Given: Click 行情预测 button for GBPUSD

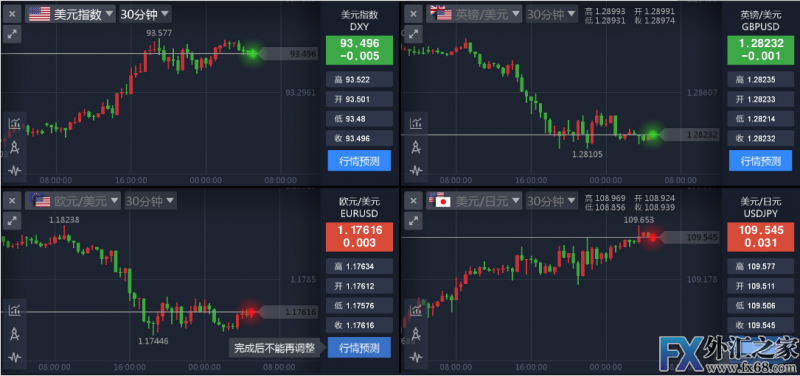Looking at the screenshot, I should tap(760, 161).
